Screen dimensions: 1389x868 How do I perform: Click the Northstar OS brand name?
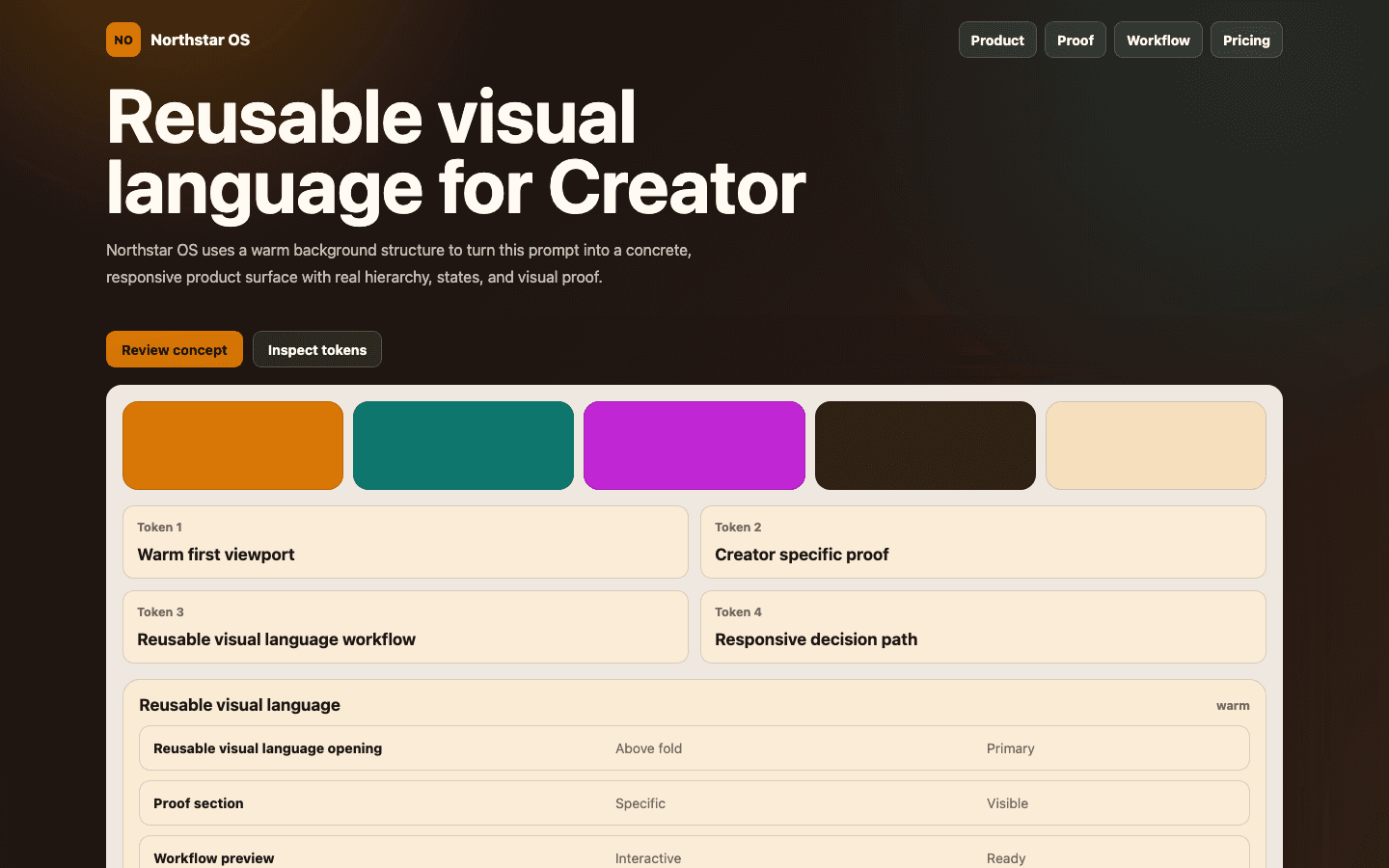[x=200, y=40]
